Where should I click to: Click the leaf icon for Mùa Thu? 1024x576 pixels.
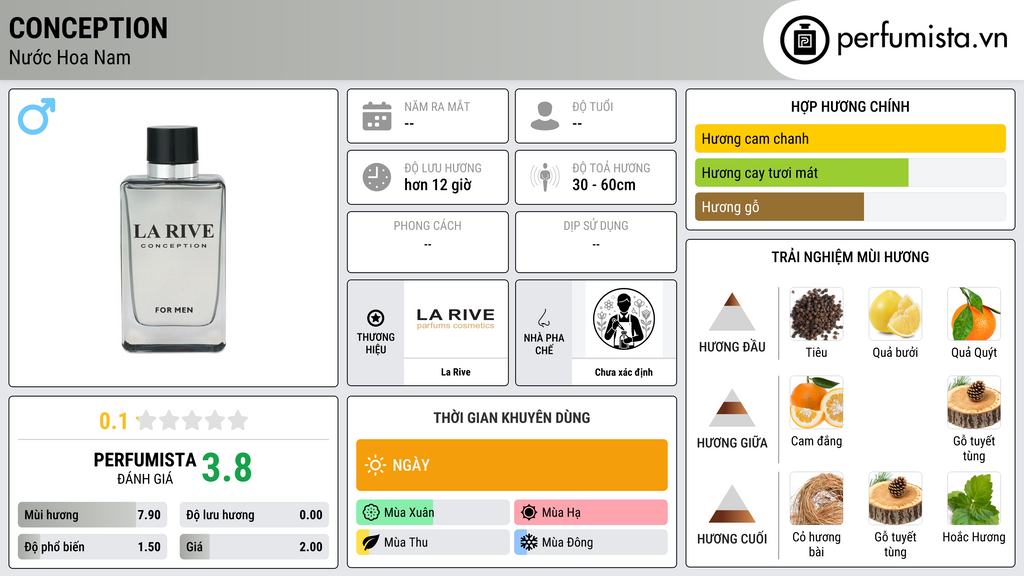(x=371, y=542)
